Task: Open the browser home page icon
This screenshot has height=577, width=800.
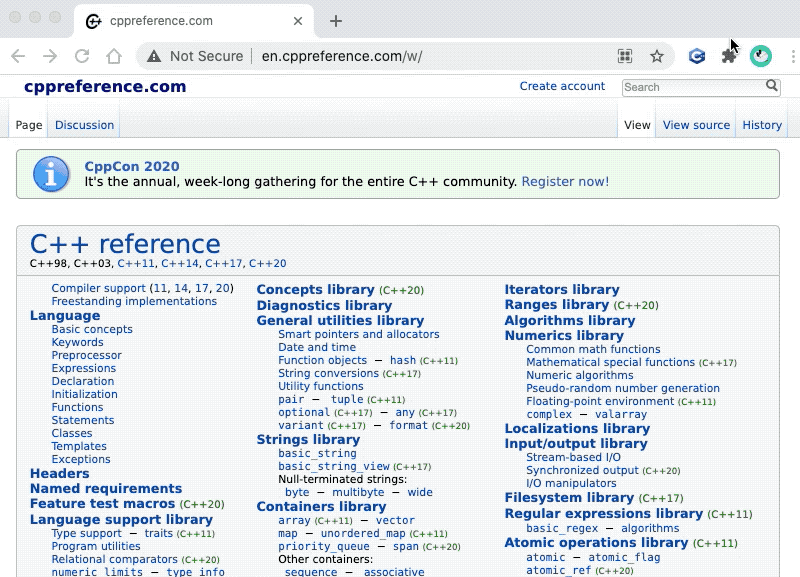Action: coord(114,56)
